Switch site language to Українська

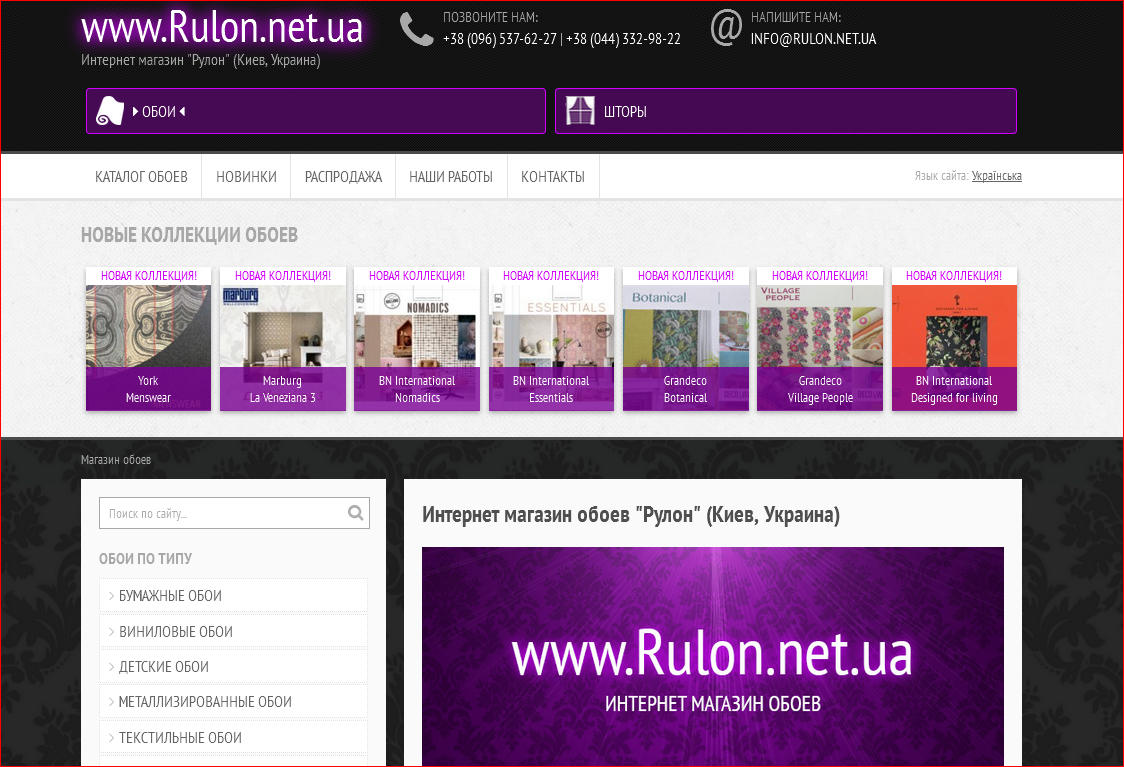(996, 176)
